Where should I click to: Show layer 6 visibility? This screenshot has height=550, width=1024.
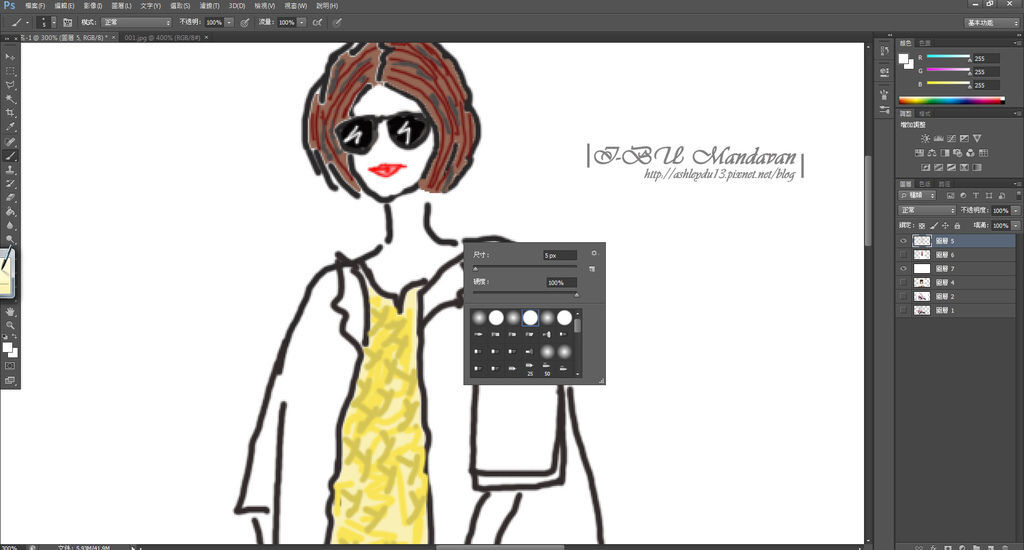tap(904, 255)
